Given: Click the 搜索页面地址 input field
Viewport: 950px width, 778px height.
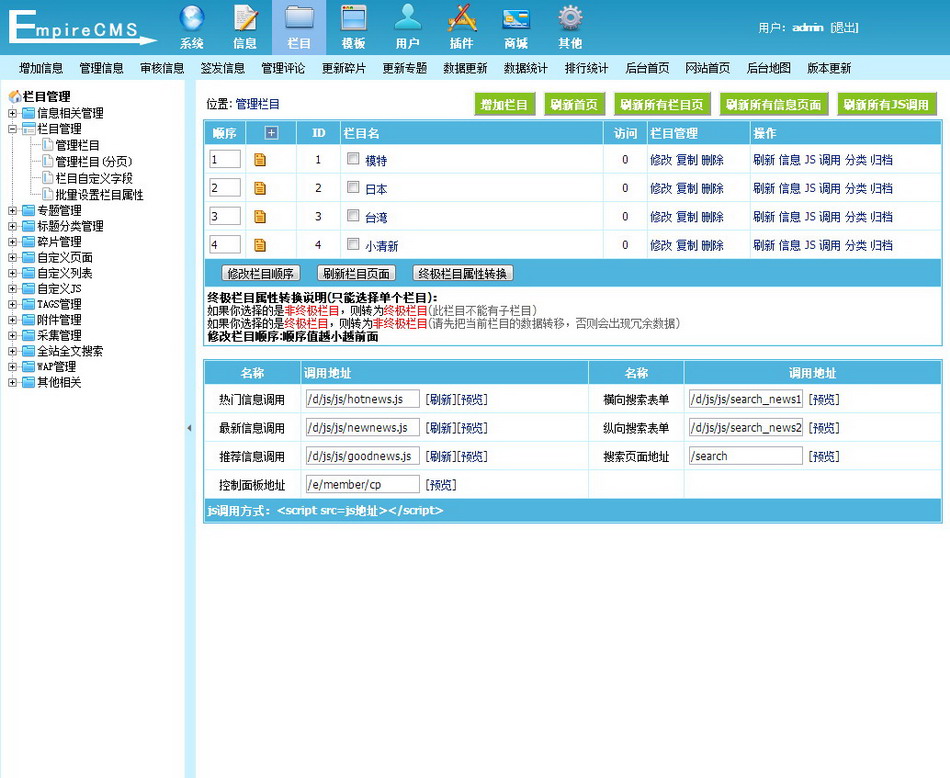Looking at the screenshot, I should [745, 456].
